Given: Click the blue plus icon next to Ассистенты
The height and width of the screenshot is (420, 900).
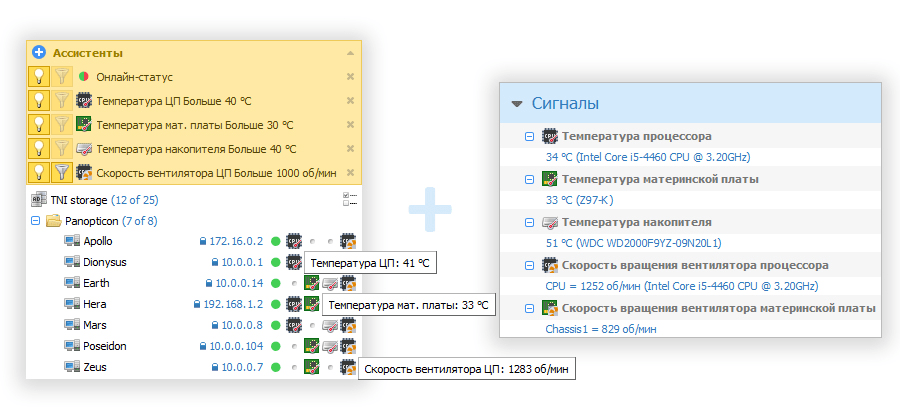Looking at the screenshot, I should tap(39, 52).
